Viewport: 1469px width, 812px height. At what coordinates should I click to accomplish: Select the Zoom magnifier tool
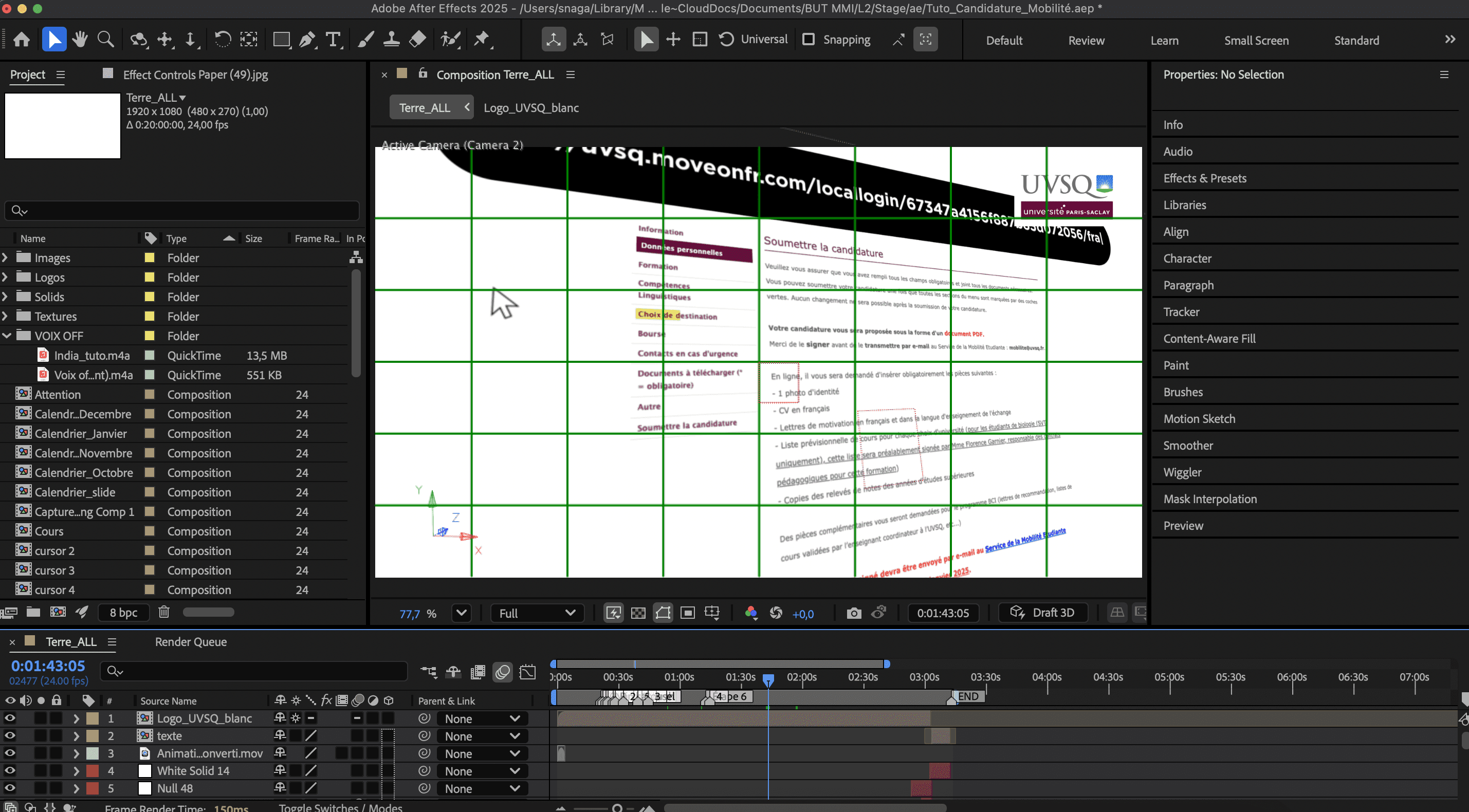coord(105,40)
